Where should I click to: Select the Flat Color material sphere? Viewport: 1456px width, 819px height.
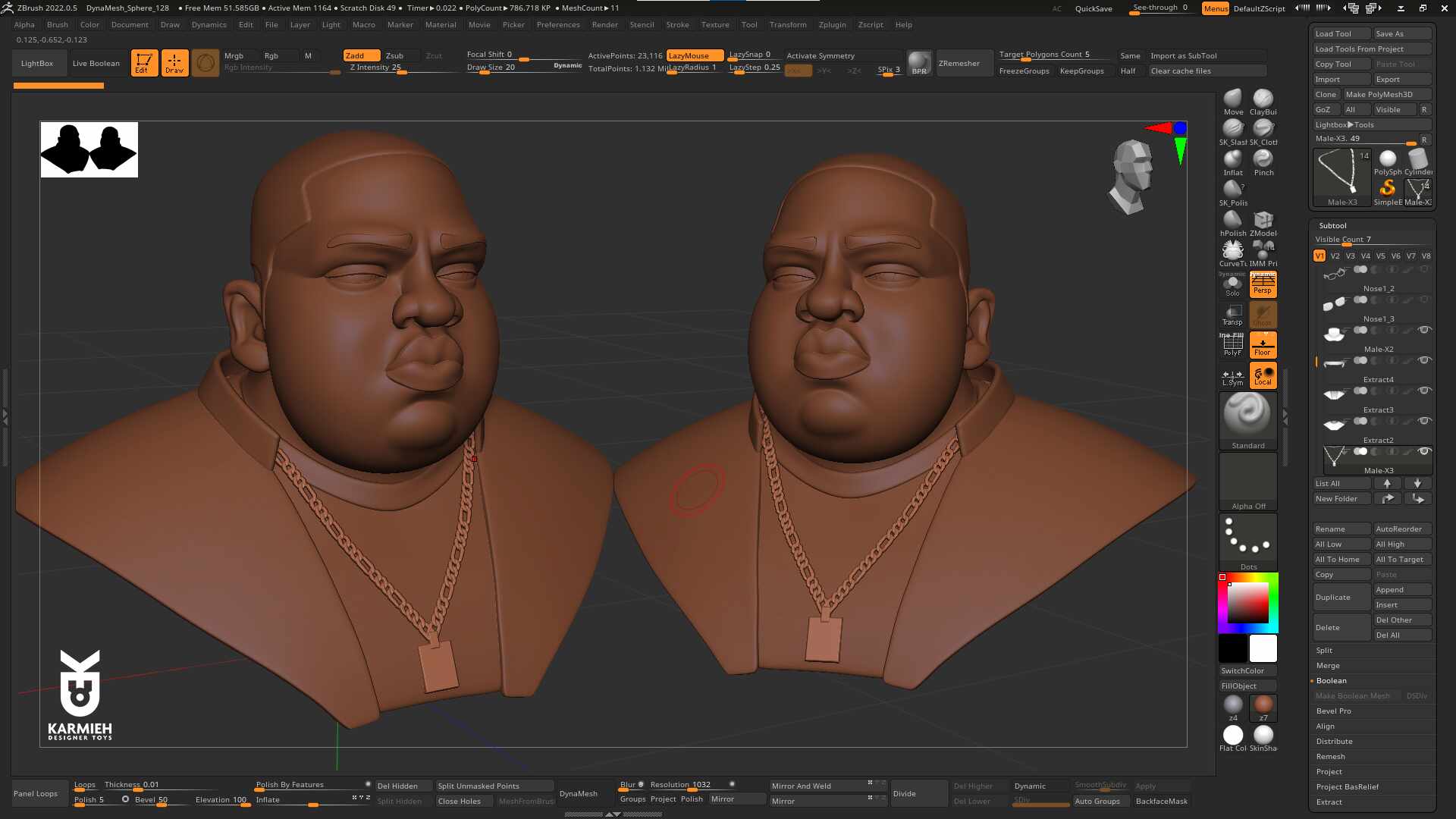tap(1233, 737)
